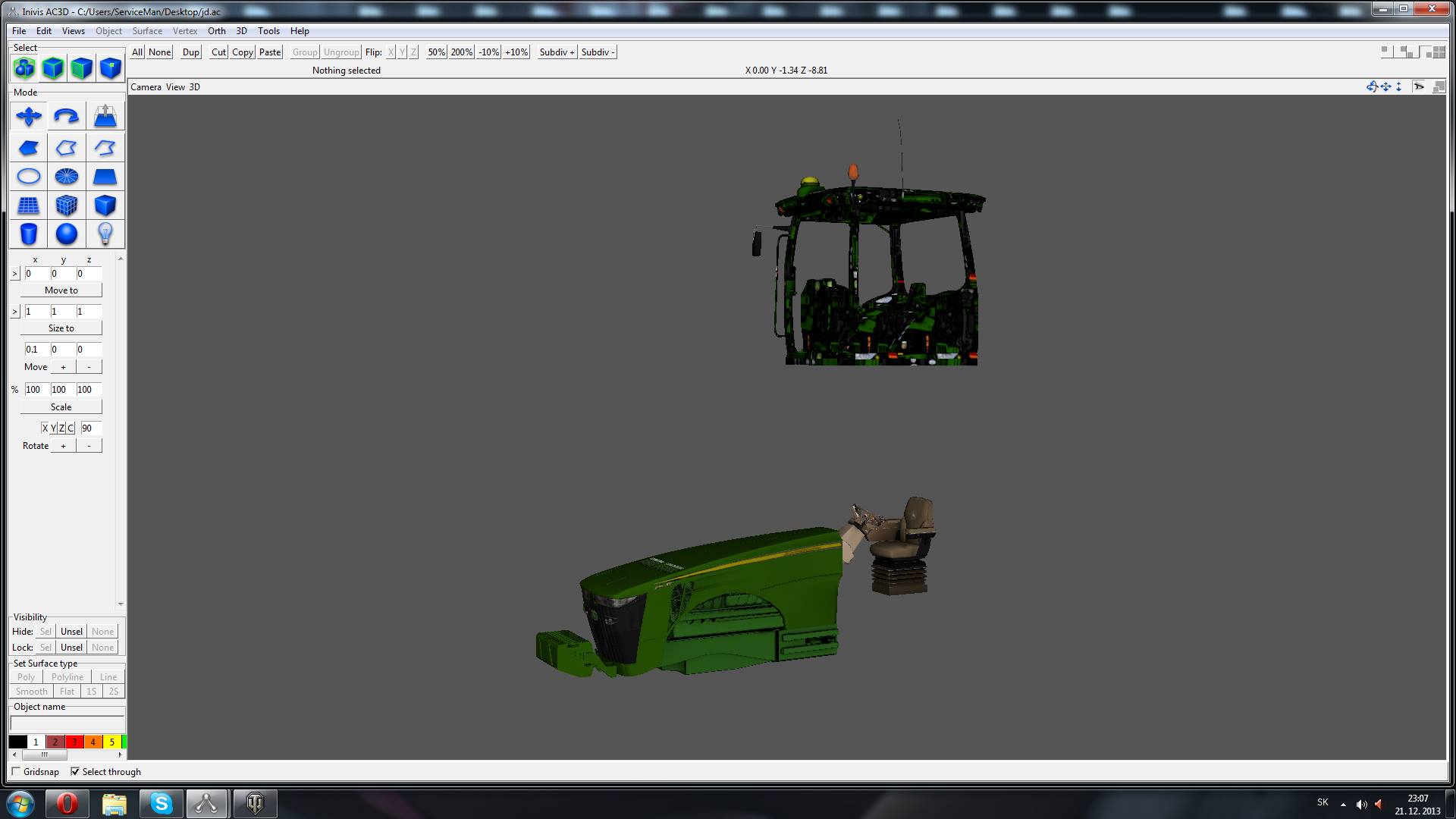Choose the Light bulb creation tool
Screen dimensions: 1456x819
pos(105,234)
